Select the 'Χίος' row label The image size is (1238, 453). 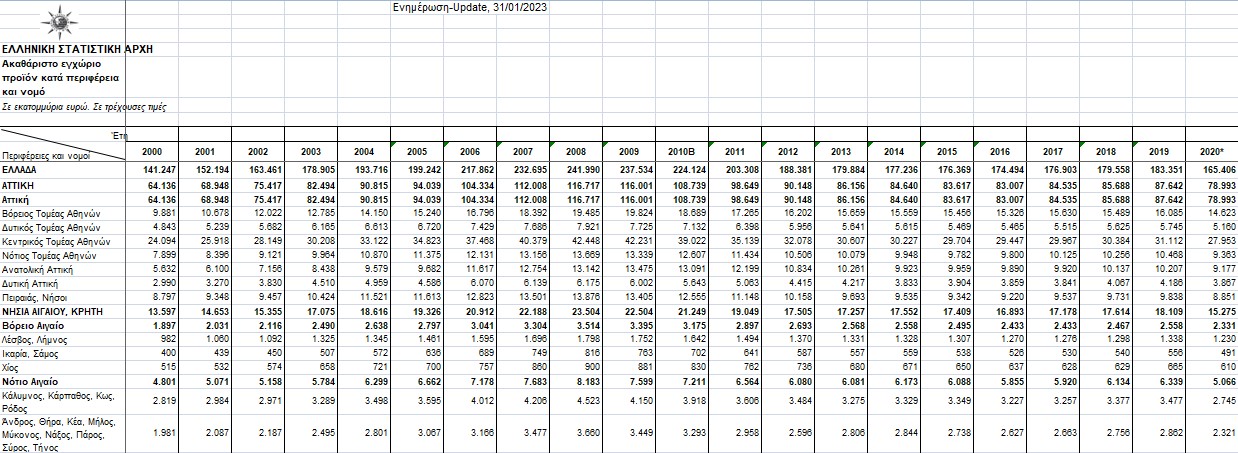tap(11, 368)
